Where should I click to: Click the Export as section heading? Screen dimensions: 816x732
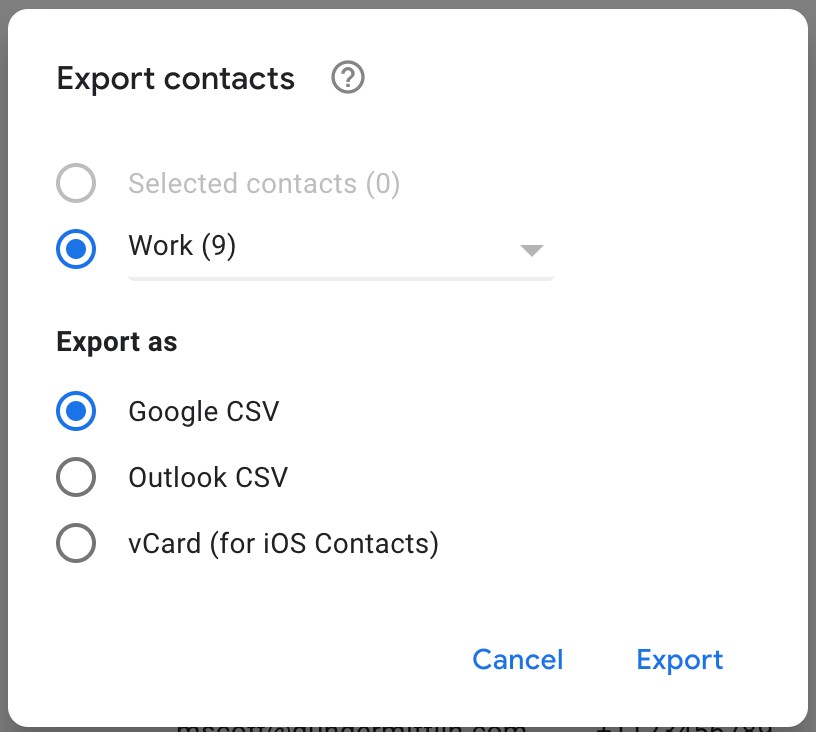(117, 343)
